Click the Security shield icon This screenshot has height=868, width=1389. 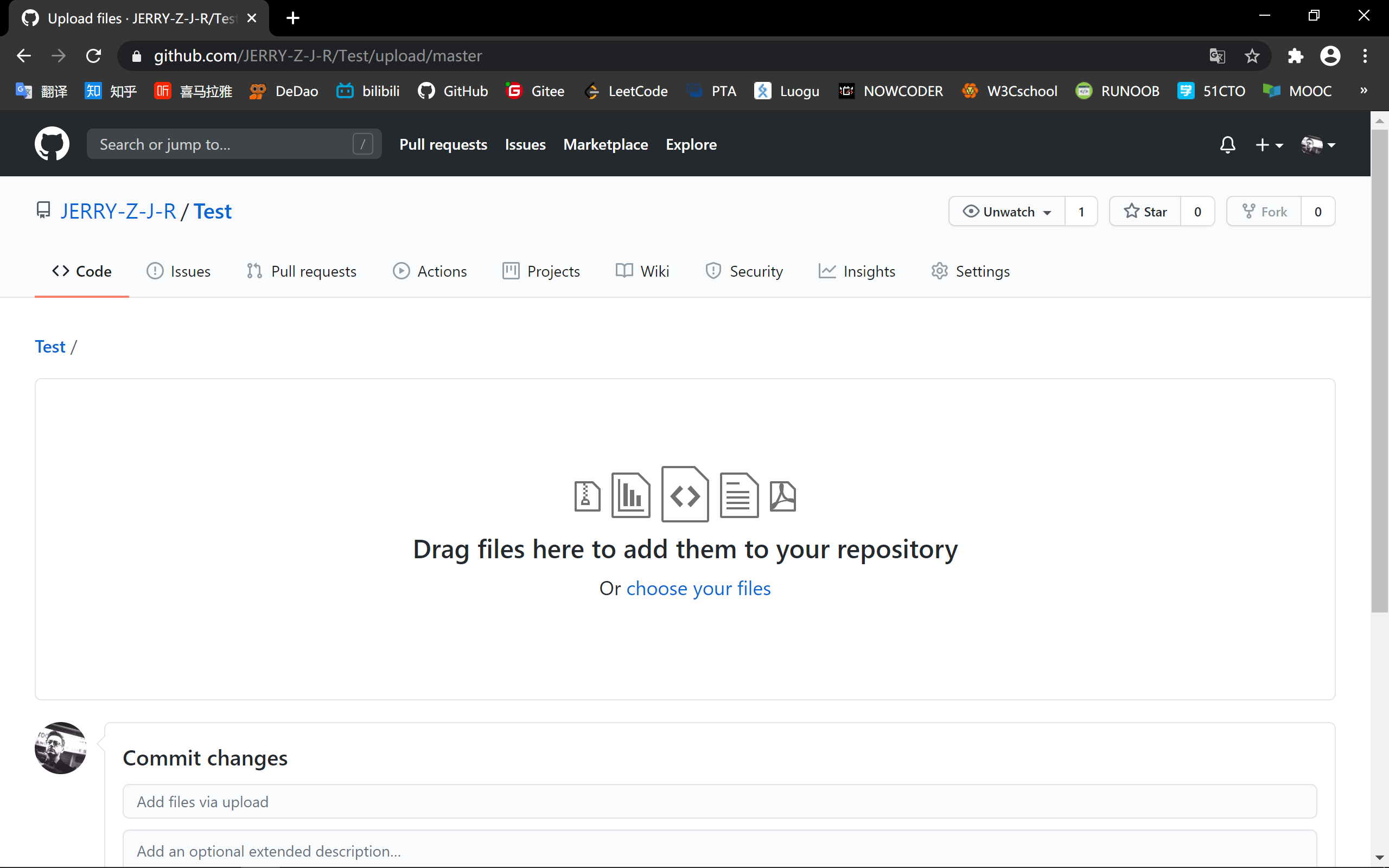713,270
